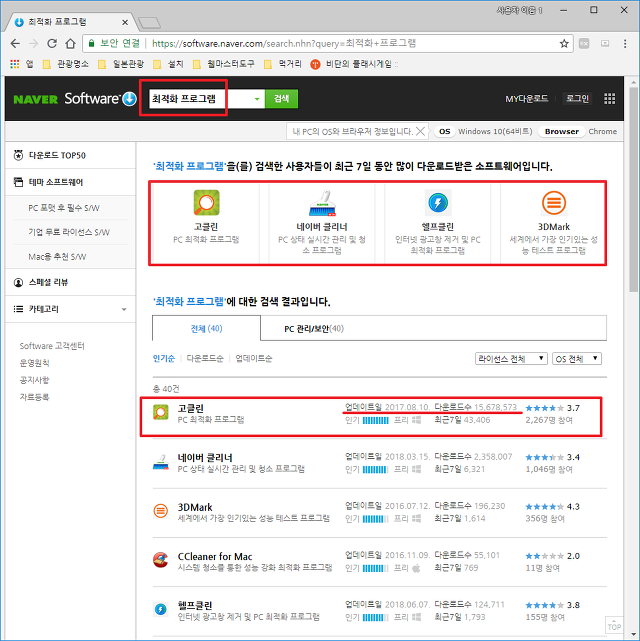Click 헬프클린 icon in results list

[x=161, y=609]
